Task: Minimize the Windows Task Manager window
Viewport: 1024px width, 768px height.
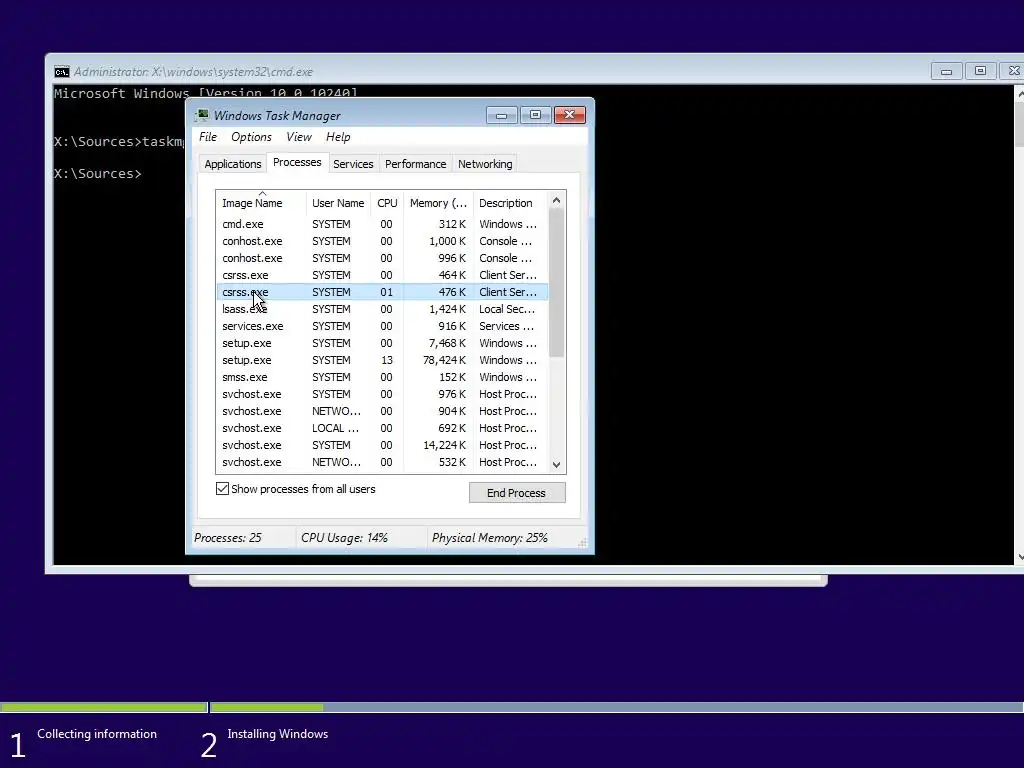Action: tap(502, 115)
